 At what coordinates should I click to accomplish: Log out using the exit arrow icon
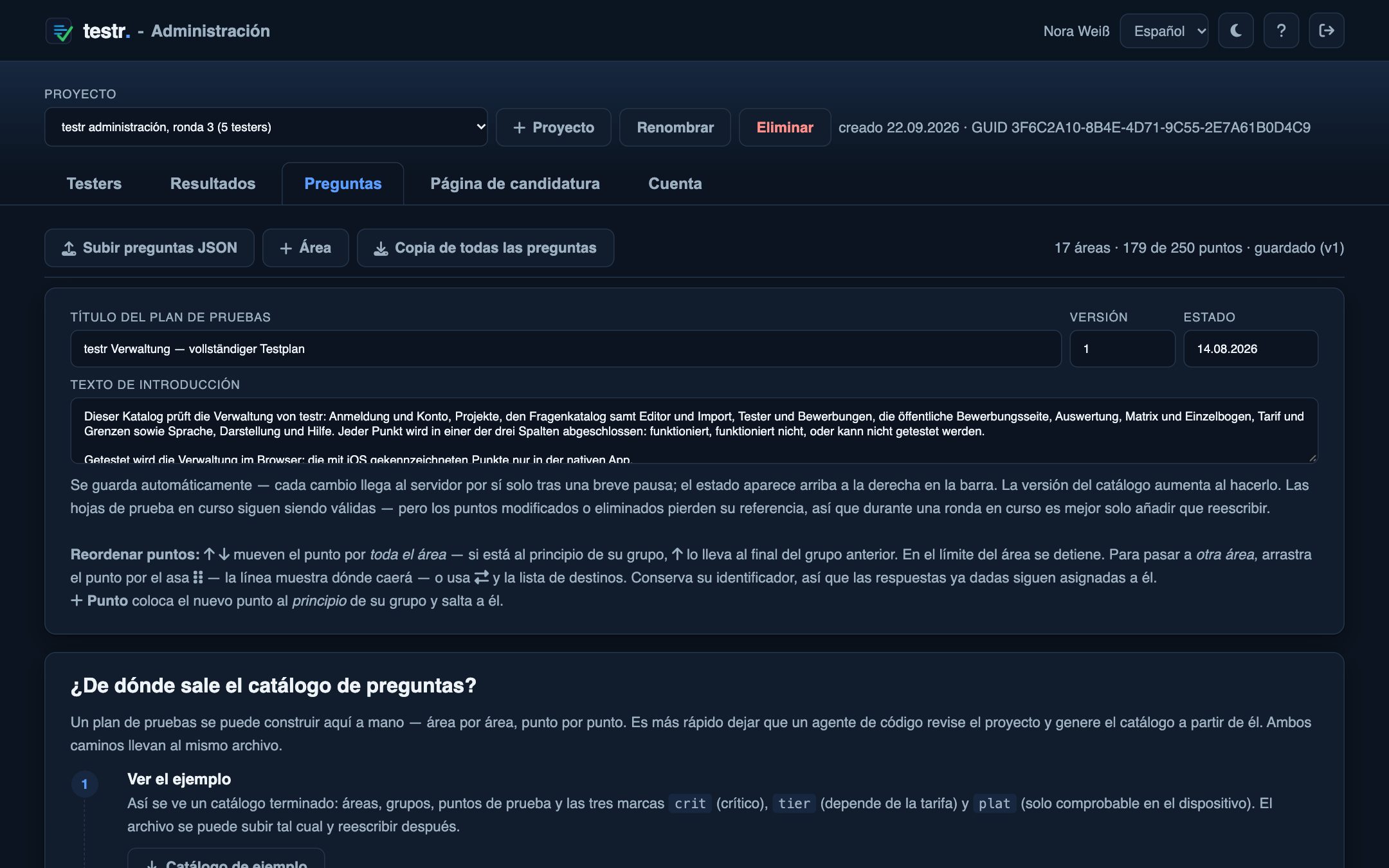tap(1326, 31)
